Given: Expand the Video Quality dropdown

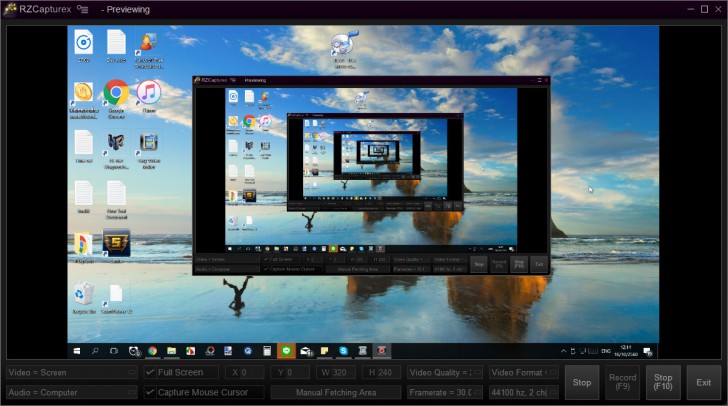Looking at the screenshot, I should (x=445, y=372).
